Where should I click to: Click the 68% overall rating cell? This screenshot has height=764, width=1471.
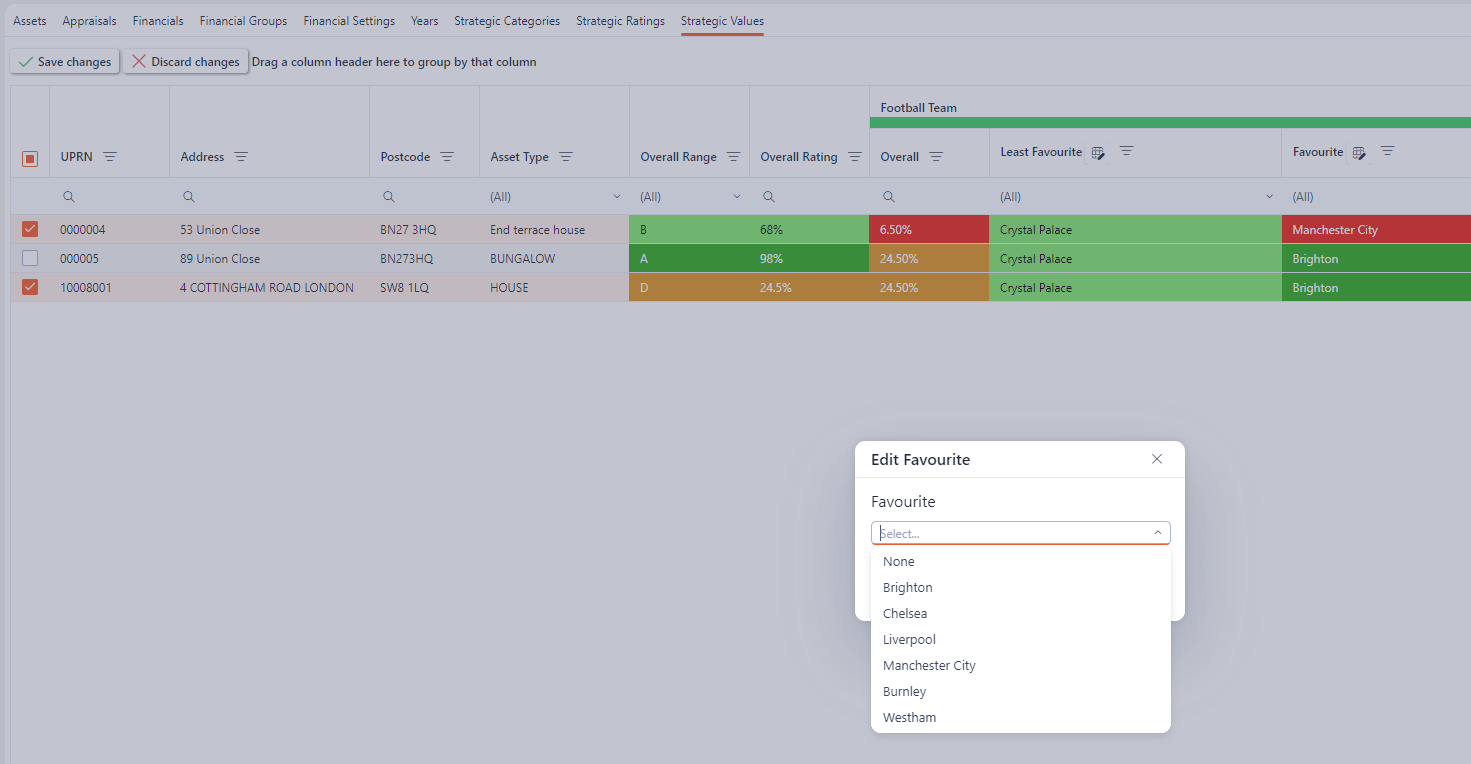tap(810, 230)
